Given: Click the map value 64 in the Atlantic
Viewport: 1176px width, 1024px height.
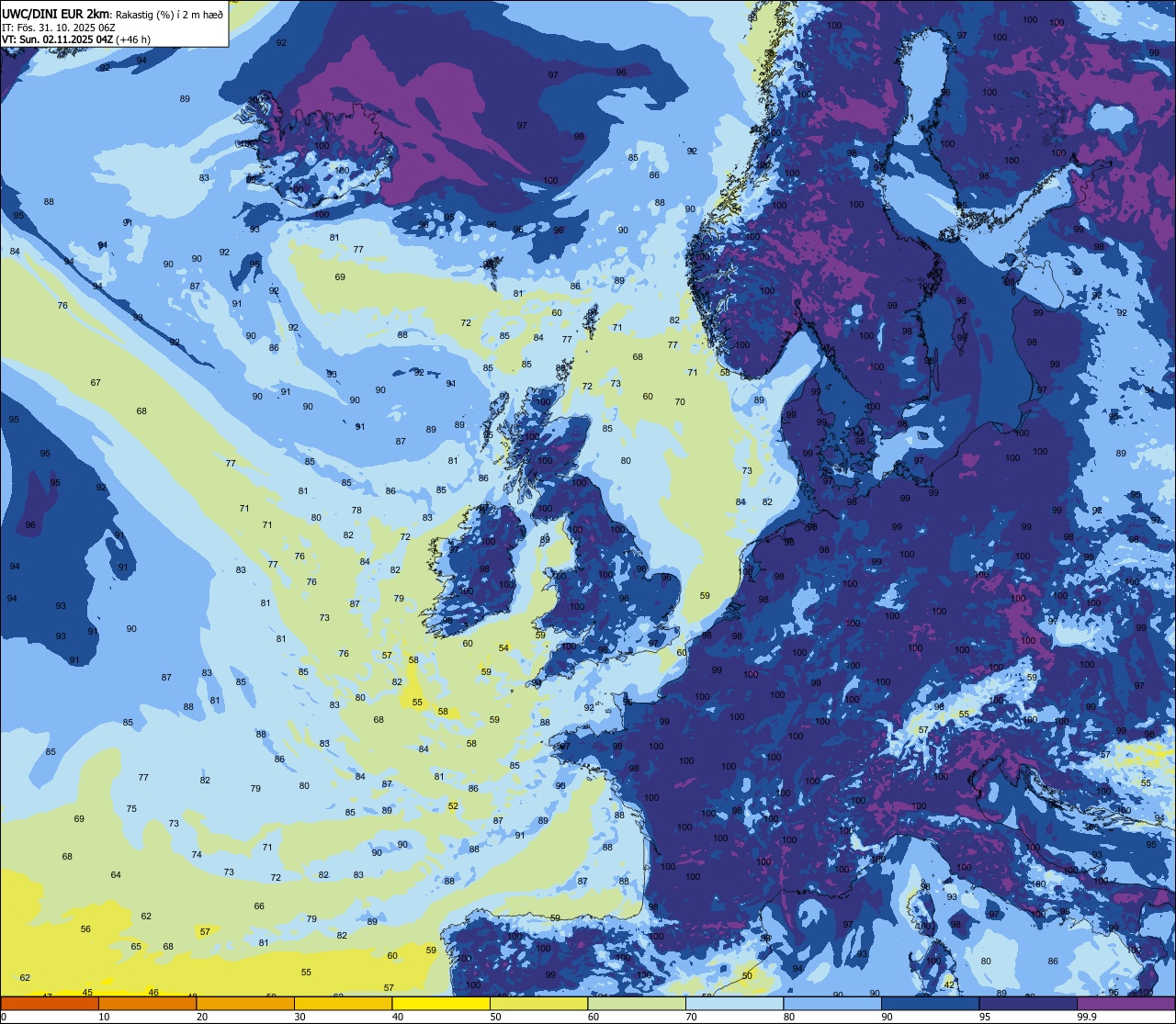Looking at the screenshot, I should click(116, 874).
